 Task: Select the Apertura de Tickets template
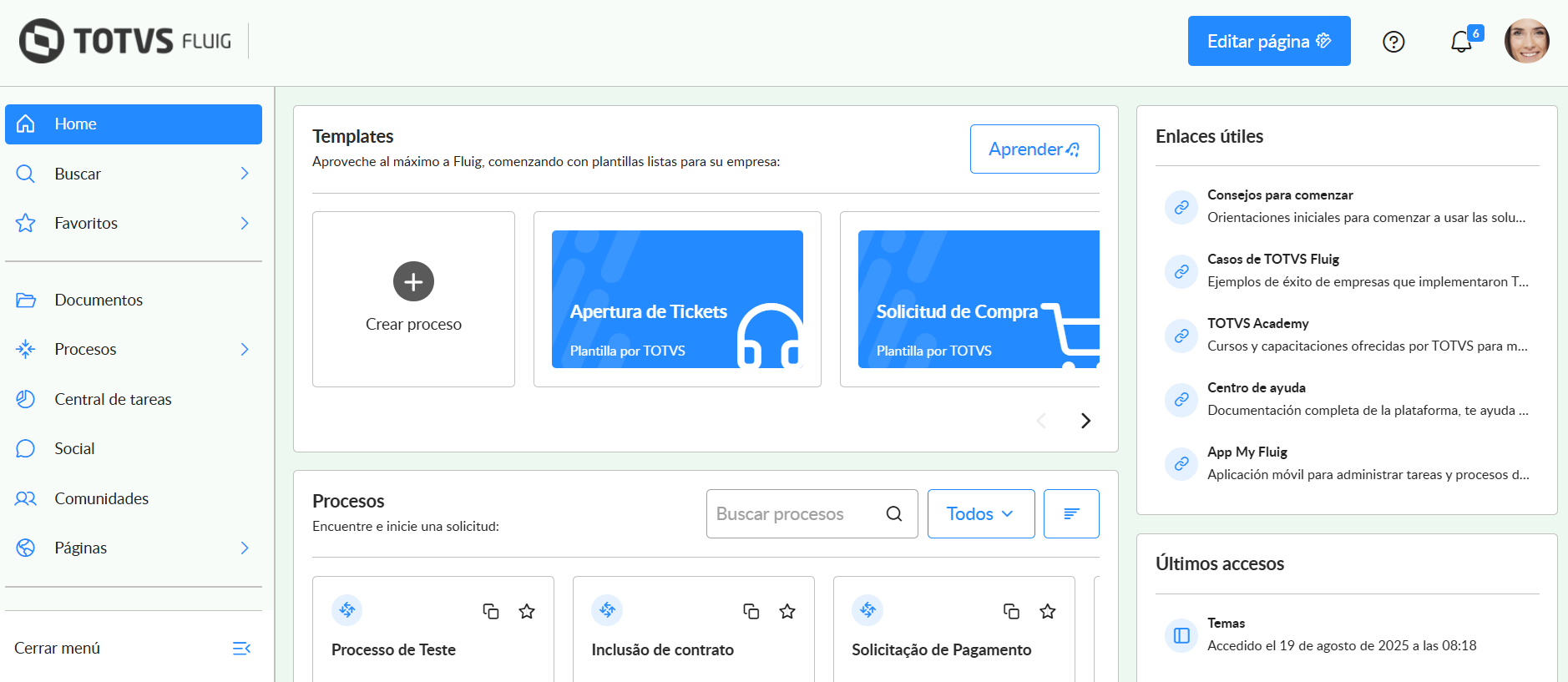coord(677,299)
